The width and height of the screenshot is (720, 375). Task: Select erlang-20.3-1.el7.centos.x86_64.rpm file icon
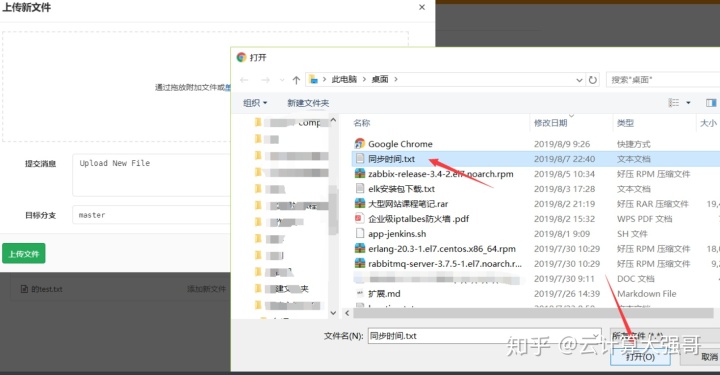360,249
